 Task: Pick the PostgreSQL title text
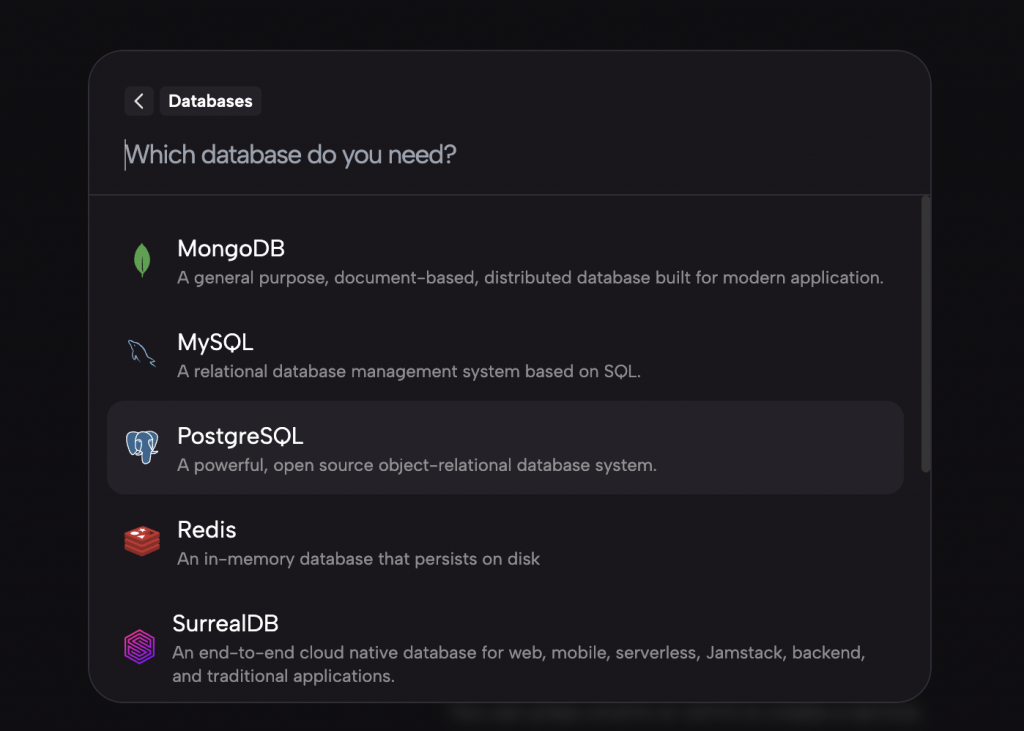[x=240, y=436]
